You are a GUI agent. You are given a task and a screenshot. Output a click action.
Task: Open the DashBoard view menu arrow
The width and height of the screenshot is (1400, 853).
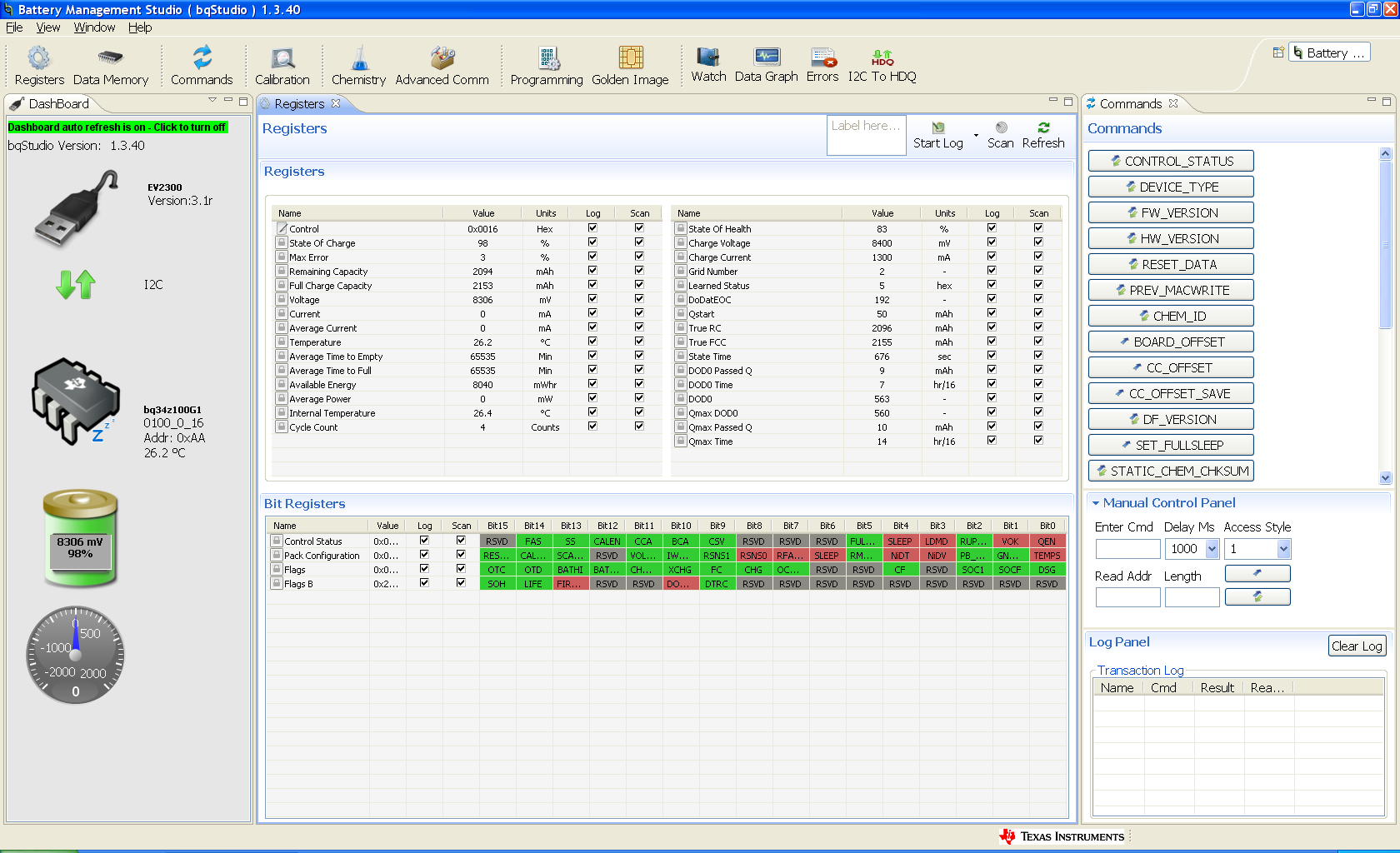[212, 100]
